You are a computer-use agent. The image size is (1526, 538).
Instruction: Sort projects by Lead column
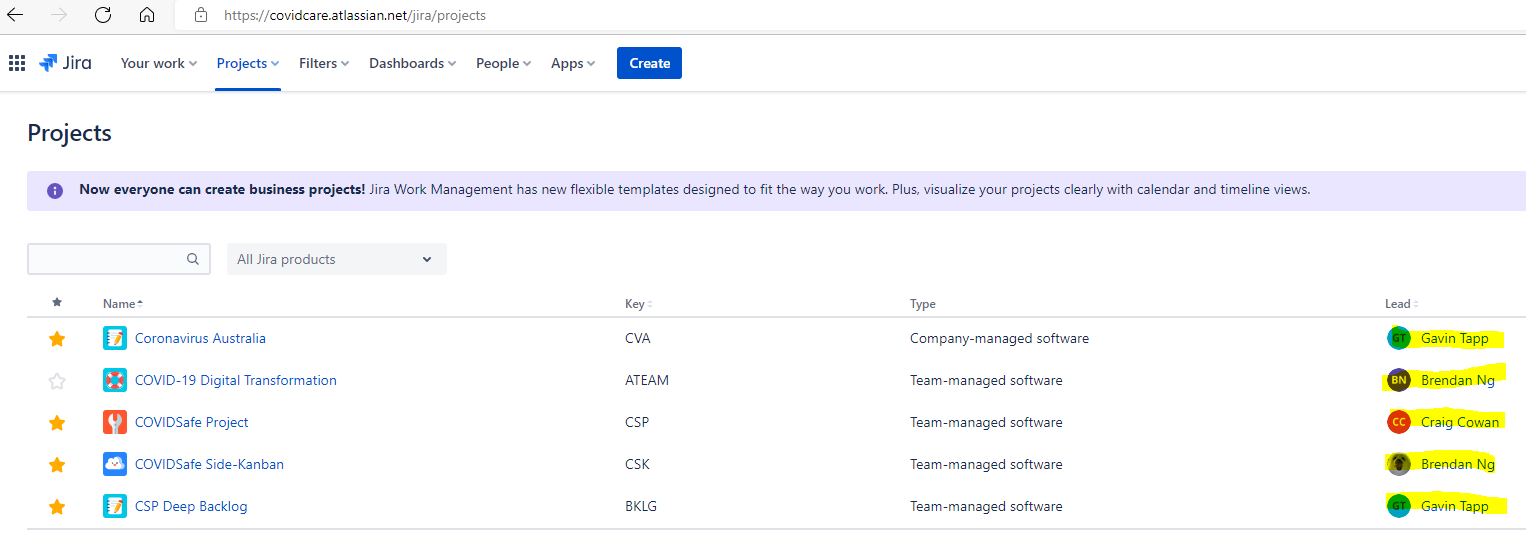point(1402,303)
